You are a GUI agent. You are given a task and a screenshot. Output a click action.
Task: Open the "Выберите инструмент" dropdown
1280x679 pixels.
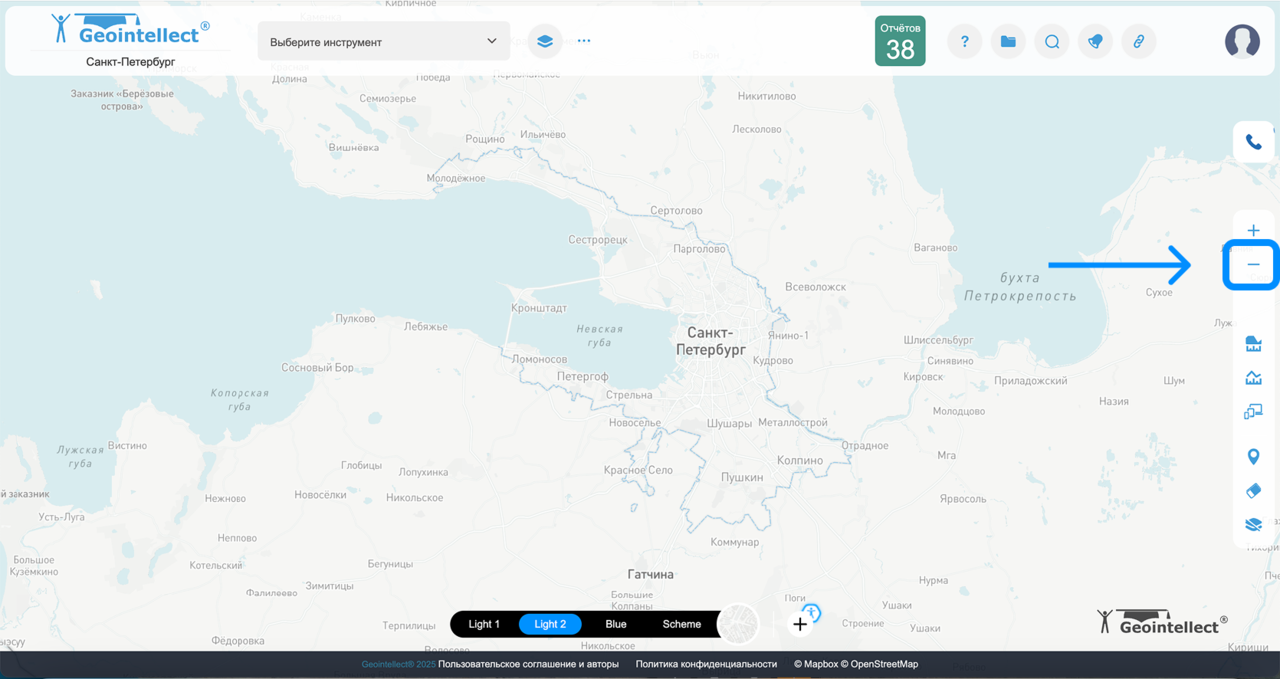point(383,42)
